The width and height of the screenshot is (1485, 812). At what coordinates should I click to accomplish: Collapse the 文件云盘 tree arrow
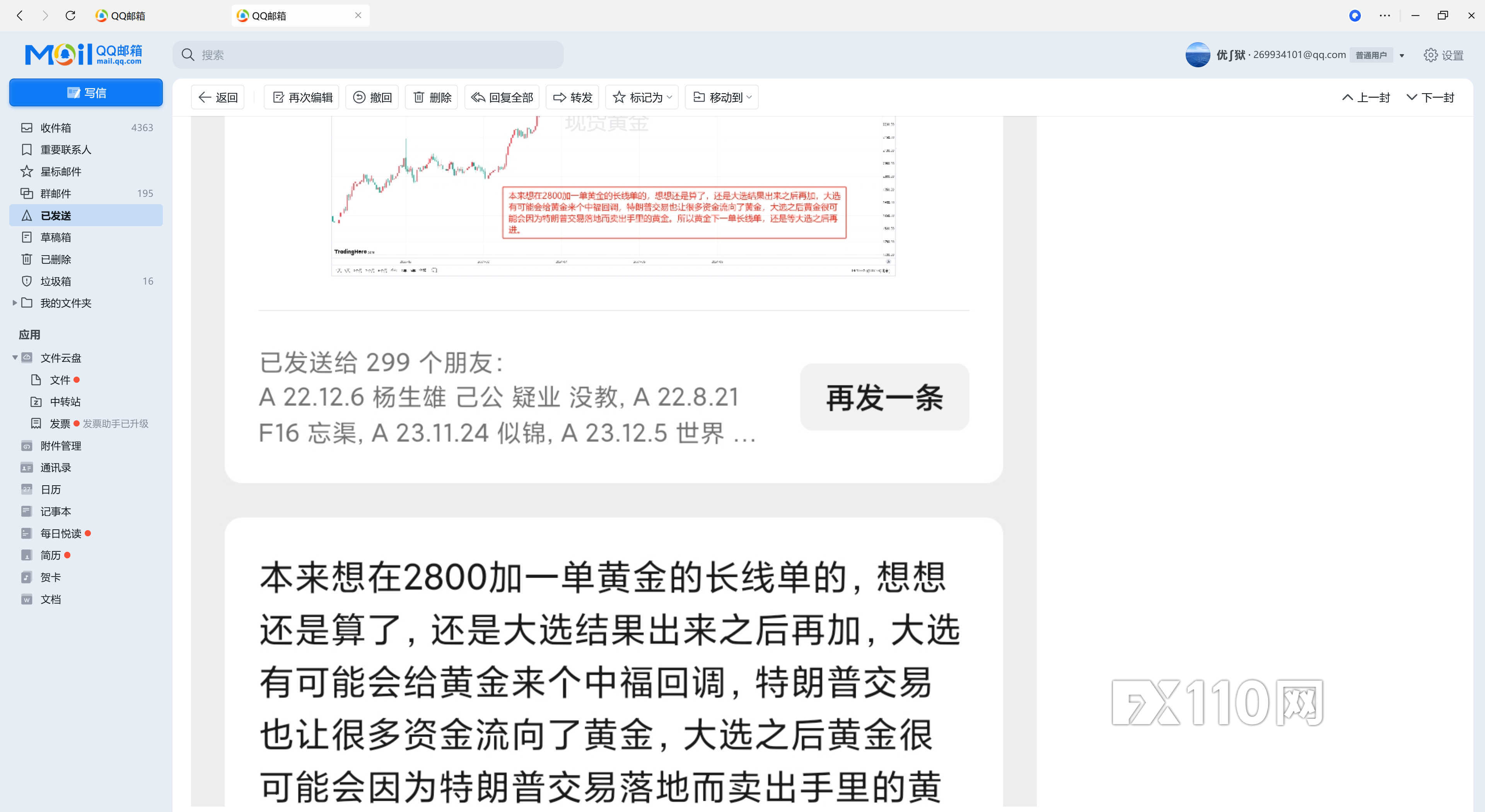click(14, 357)
